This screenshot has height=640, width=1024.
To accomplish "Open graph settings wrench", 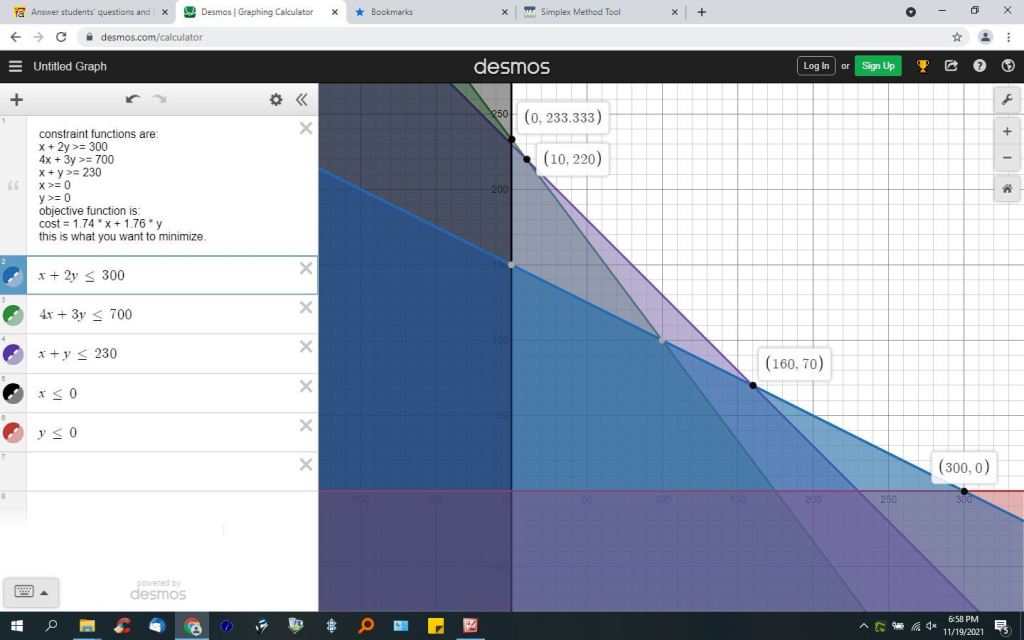I will [x=1006, y=99].
